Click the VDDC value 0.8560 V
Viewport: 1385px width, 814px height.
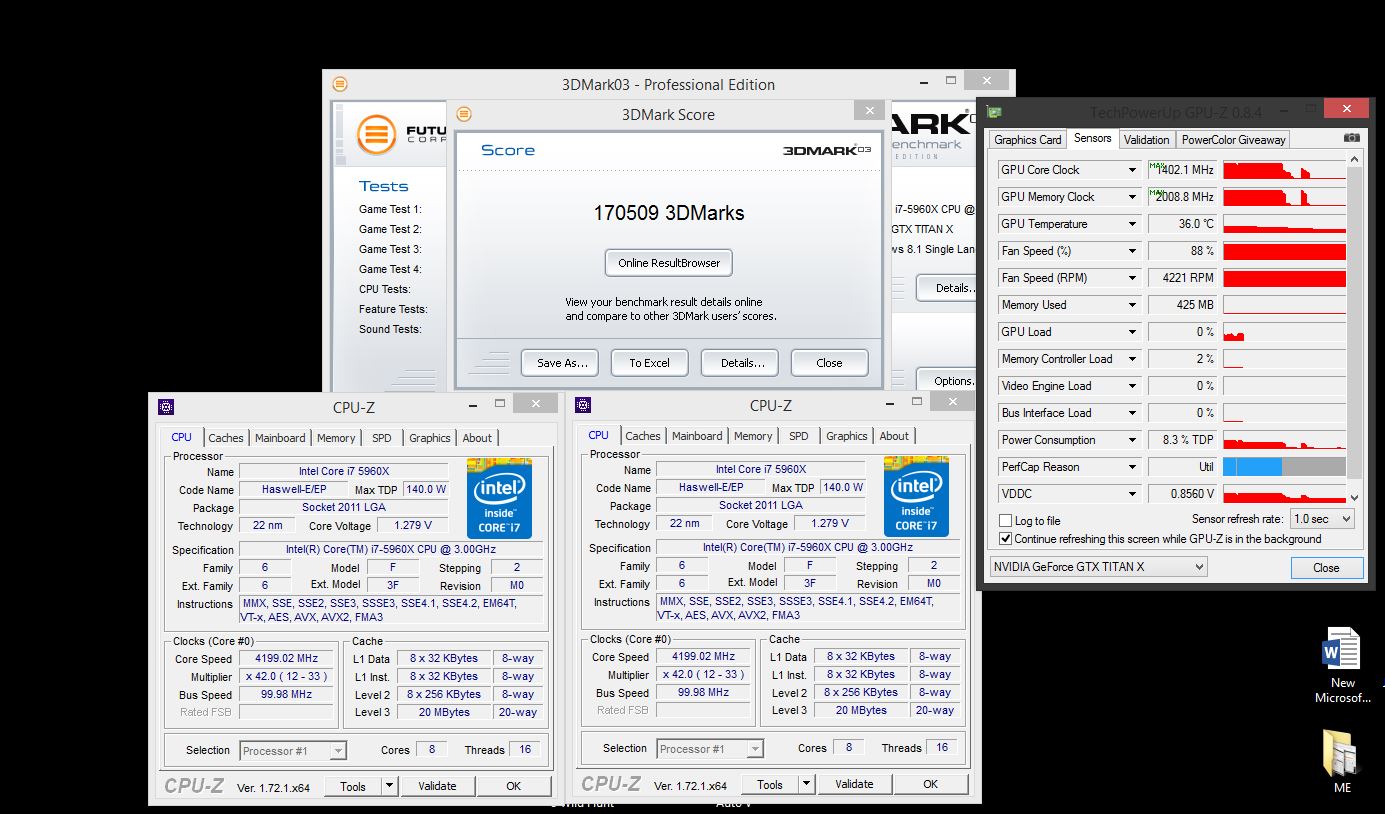coord(1182,494)
